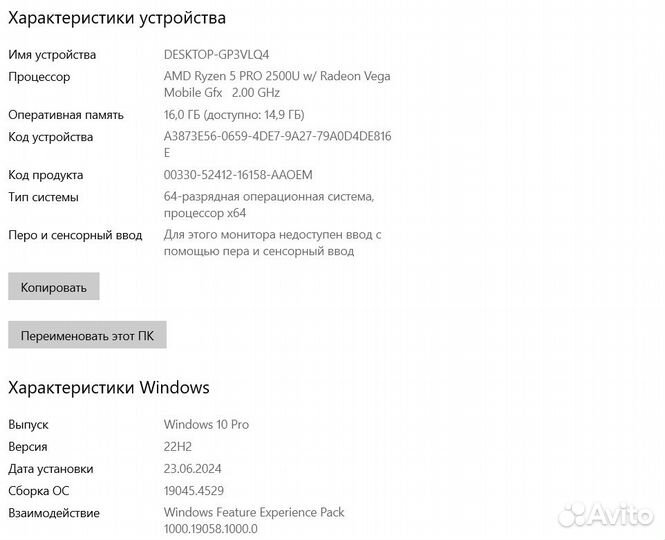The height and width of the screenshot is (540, 665).
Task: Click the Версия label
Action: 28,447
